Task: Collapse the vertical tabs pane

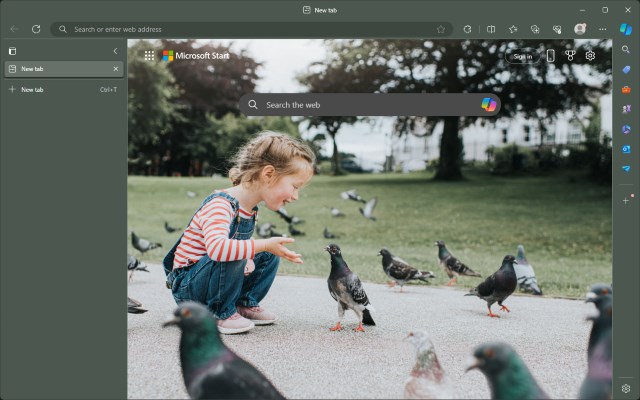Action: pyautogui.click(x=115, y=51)
